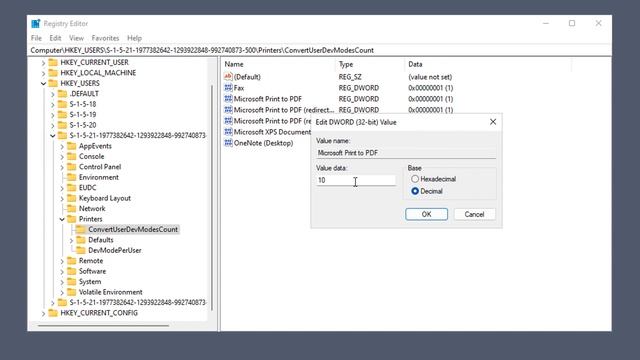Select the Printers folder icon
Screen dimensions: 640x360
tap(71, 219)
